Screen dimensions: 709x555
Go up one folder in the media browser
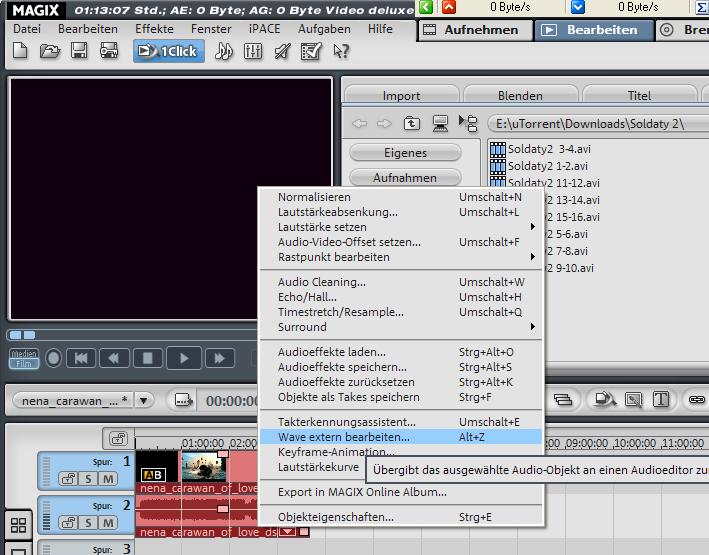[412, 124]
